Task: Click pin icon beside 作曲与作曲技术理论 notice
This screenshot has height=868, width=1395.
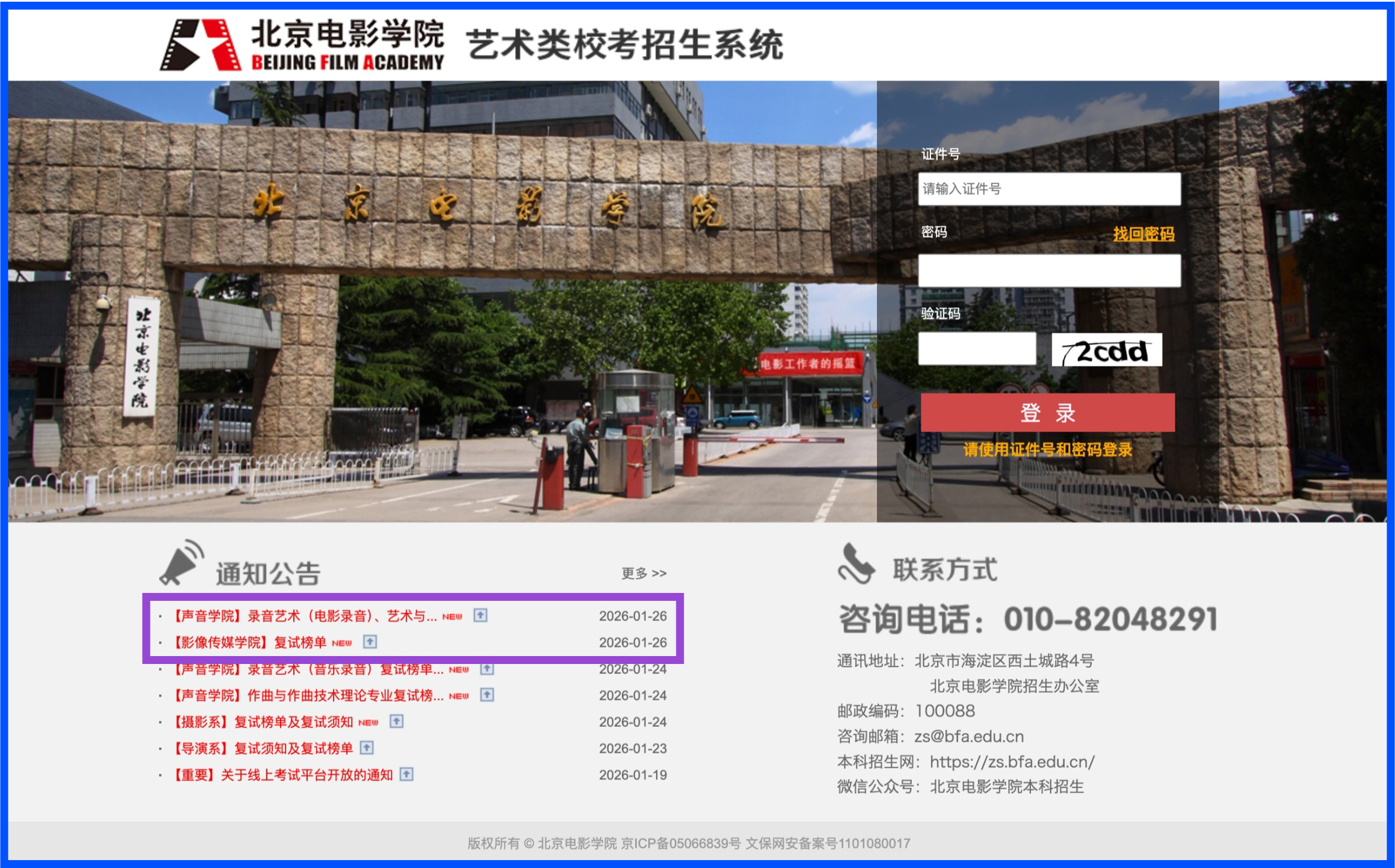Action: 487,695
